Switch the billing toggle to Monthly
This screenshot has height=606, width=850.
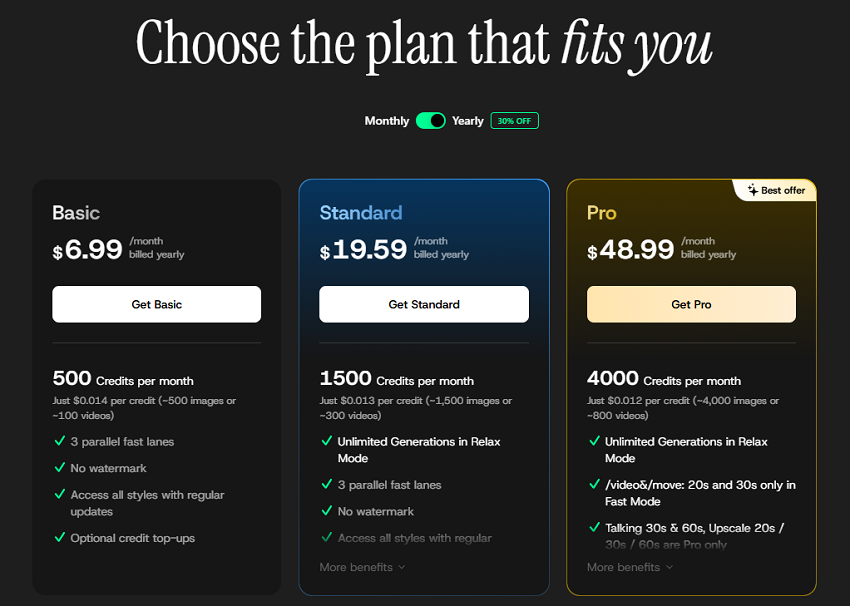(431, 120)
